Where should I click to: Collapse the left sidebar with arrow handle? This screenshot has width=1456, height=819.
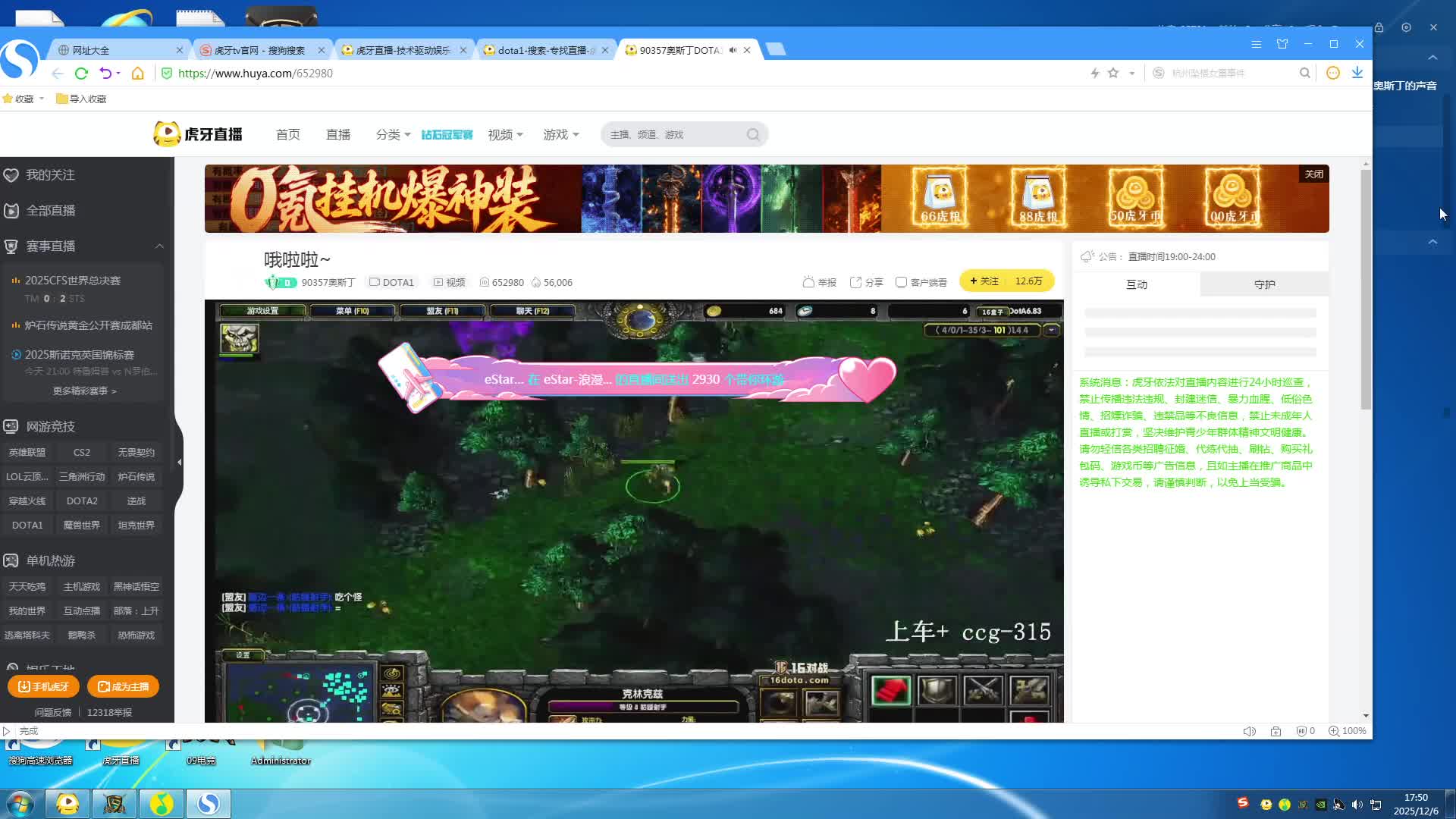(x=179, y=462)
